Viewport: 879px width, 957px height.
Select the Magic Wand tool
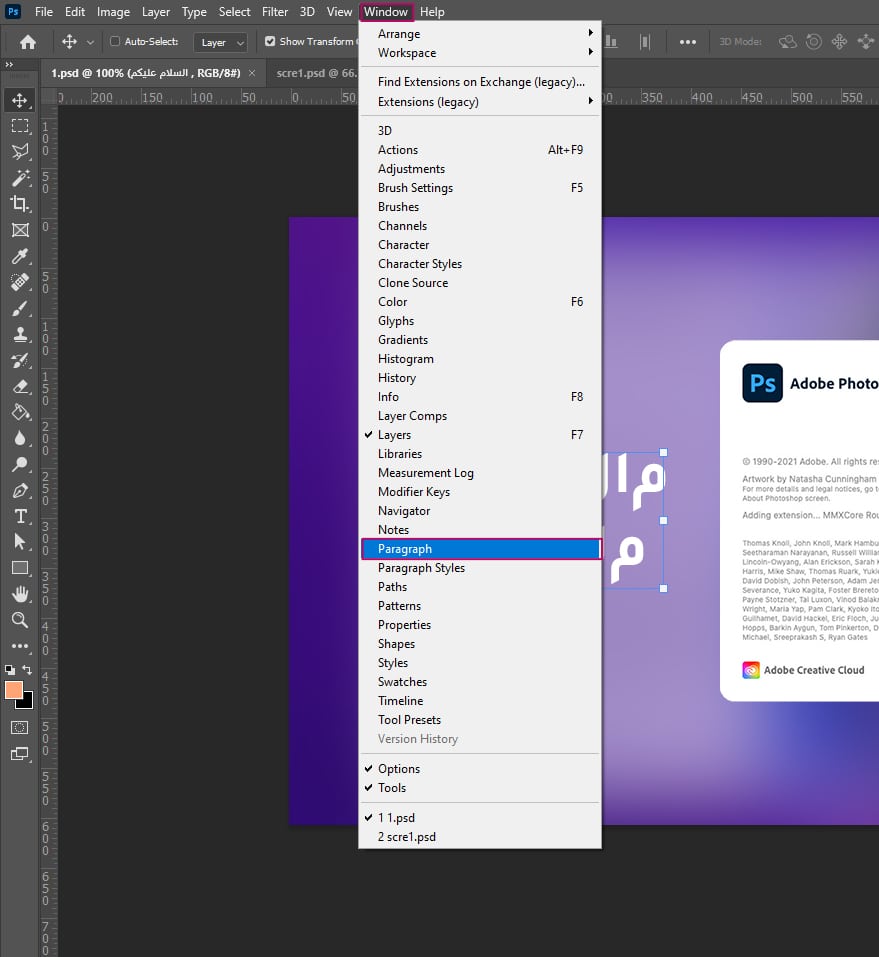20,178
